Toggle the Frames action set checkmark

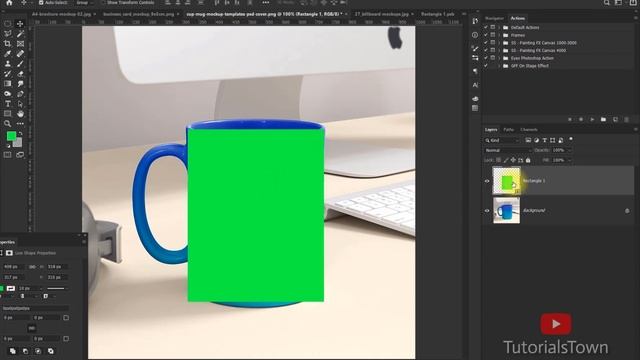[486, 35]
